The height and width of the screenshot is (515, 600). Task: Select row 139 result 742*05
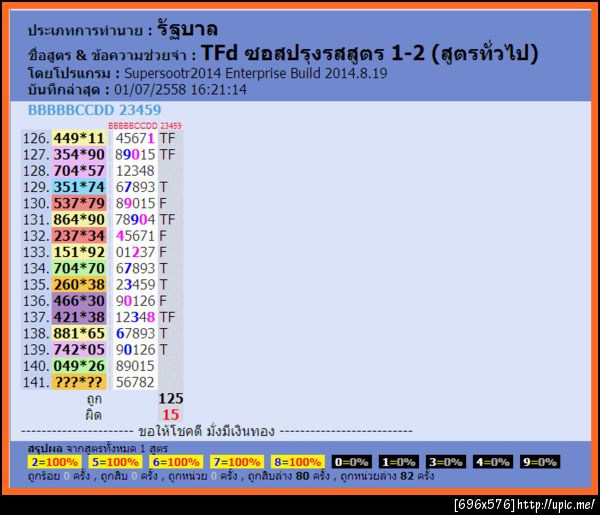pos(79,350)
